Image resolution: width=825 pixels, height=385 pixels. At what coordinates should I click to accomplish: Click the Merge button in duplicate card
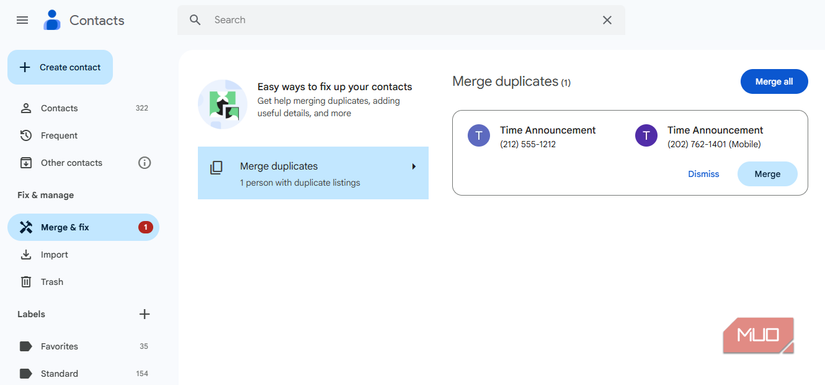point(767,174)
